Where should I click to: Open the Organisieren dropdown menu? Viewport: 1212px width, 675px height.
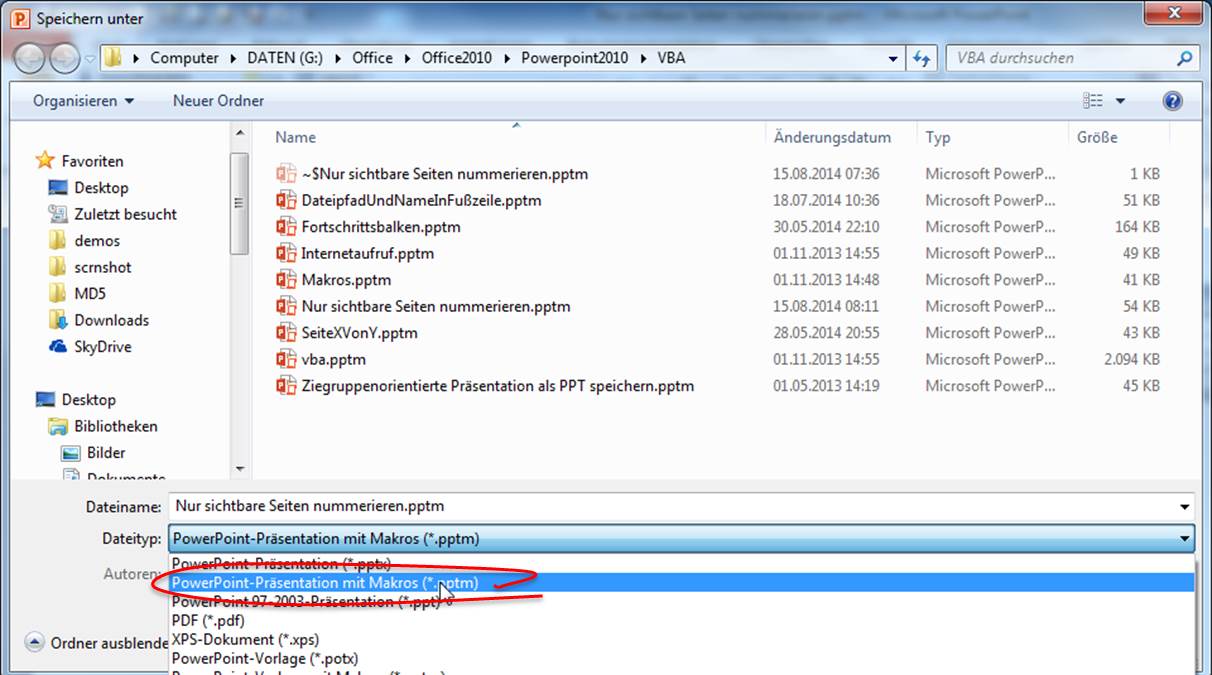pyautogui.click(x=83, y=101)
